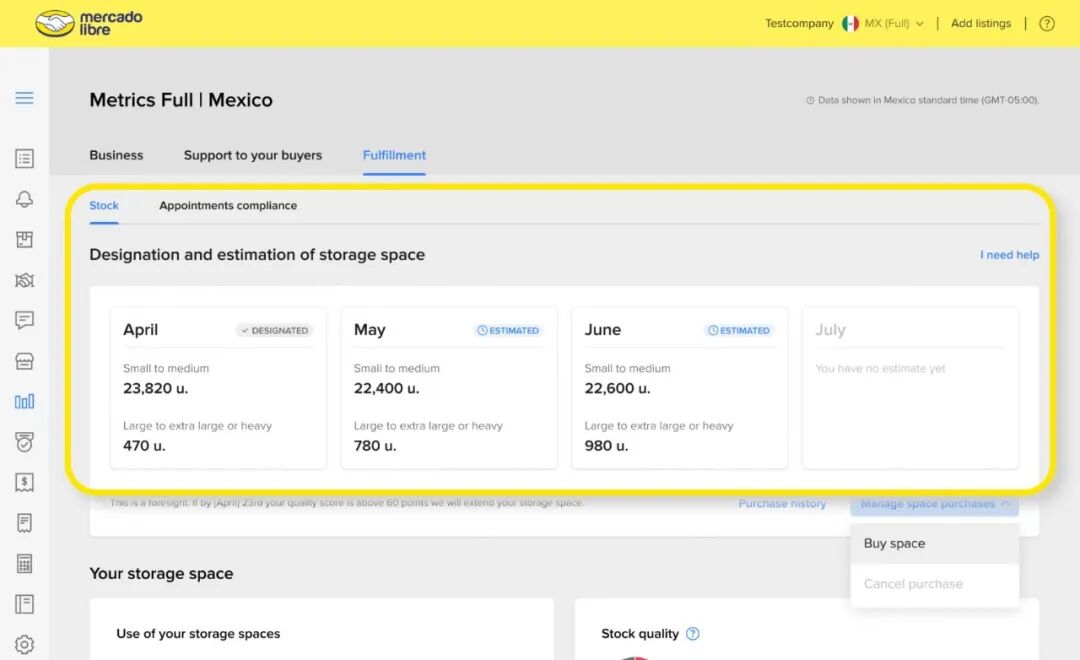The width and height of the screenshot is (1080, 660).
Task: Open the billing dollar receipt icon
Action: (24, 482)
